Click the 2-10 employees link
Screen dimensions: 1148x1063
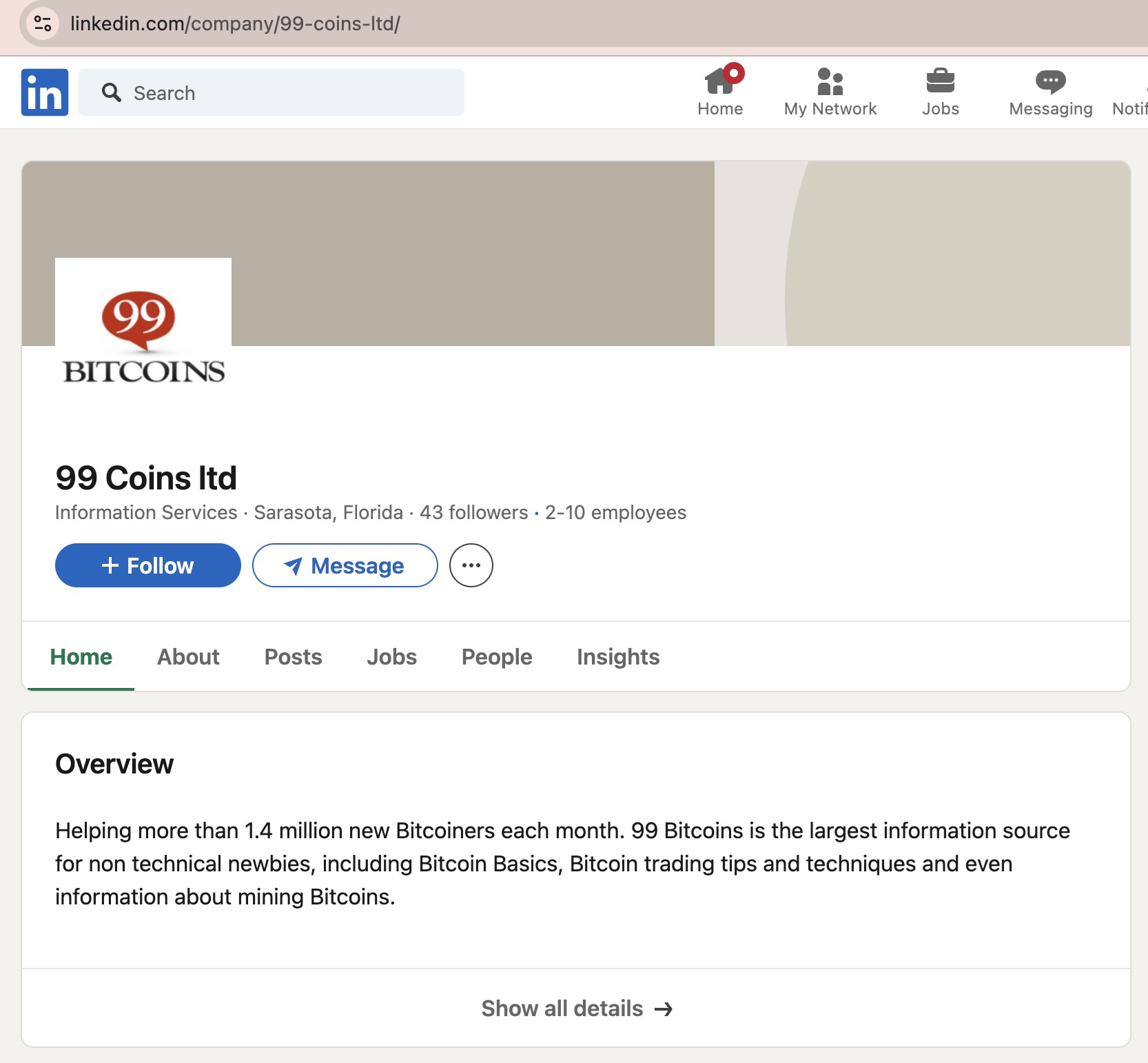[x=615, y=512]
